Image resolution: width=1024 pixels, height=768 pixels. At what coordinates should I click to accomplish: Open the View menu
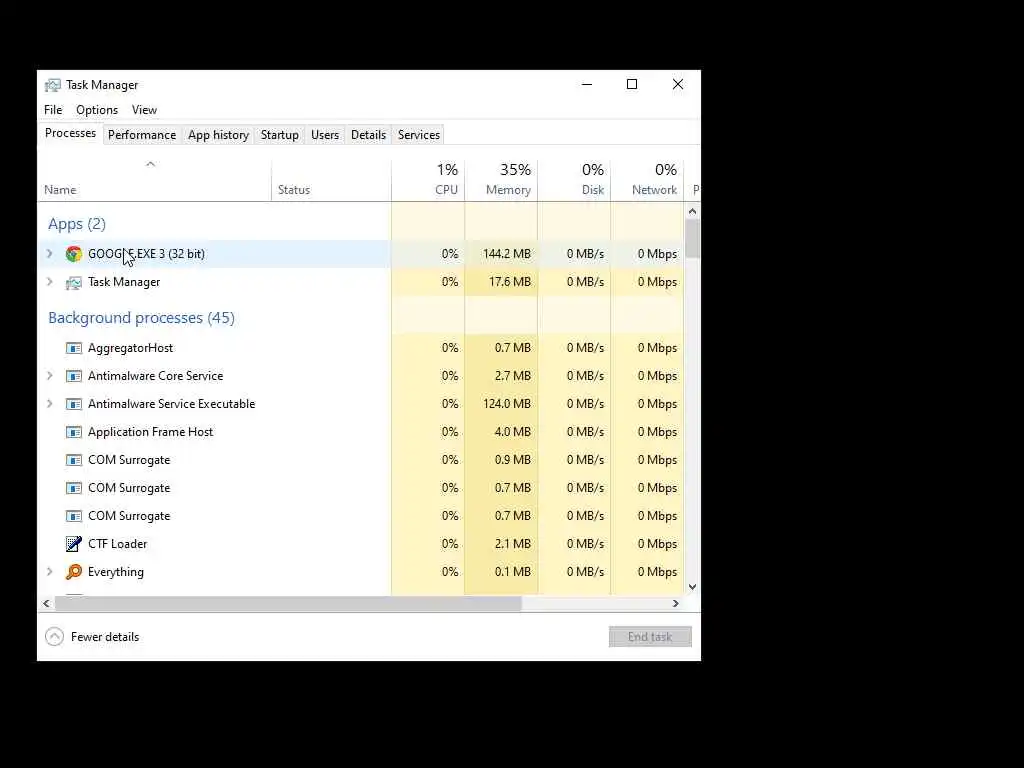click(144, 110)
